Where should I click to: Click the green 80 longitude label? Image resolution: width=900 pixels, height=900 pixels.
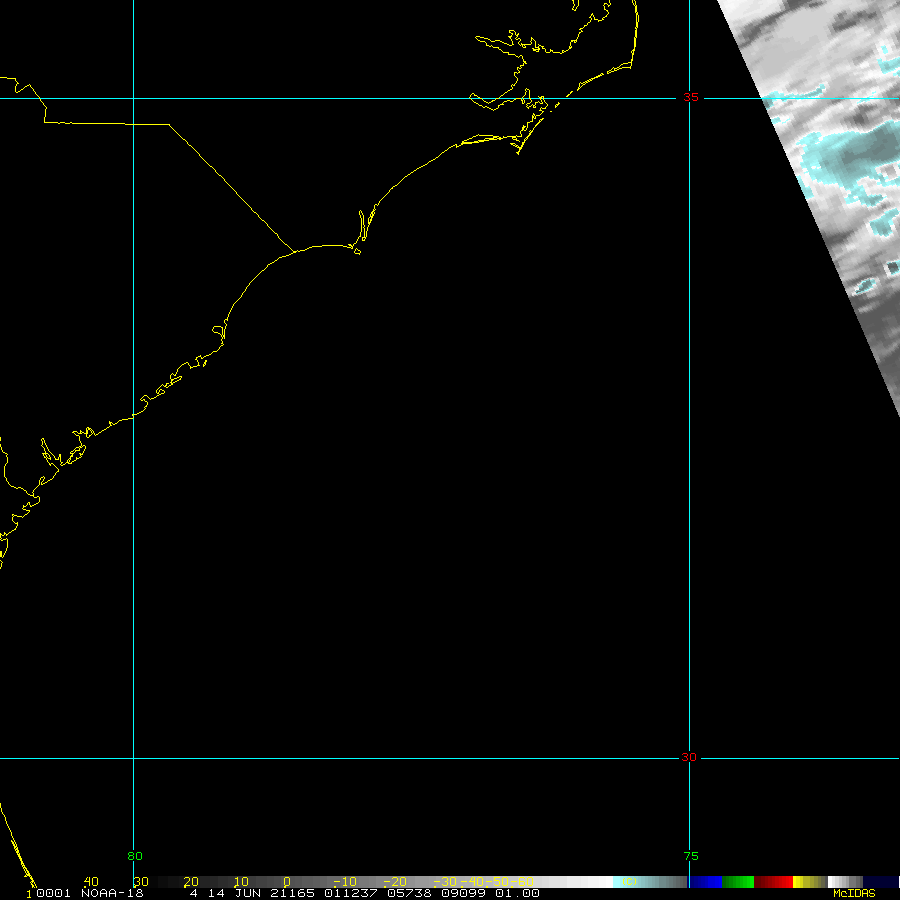pos(135,856)
